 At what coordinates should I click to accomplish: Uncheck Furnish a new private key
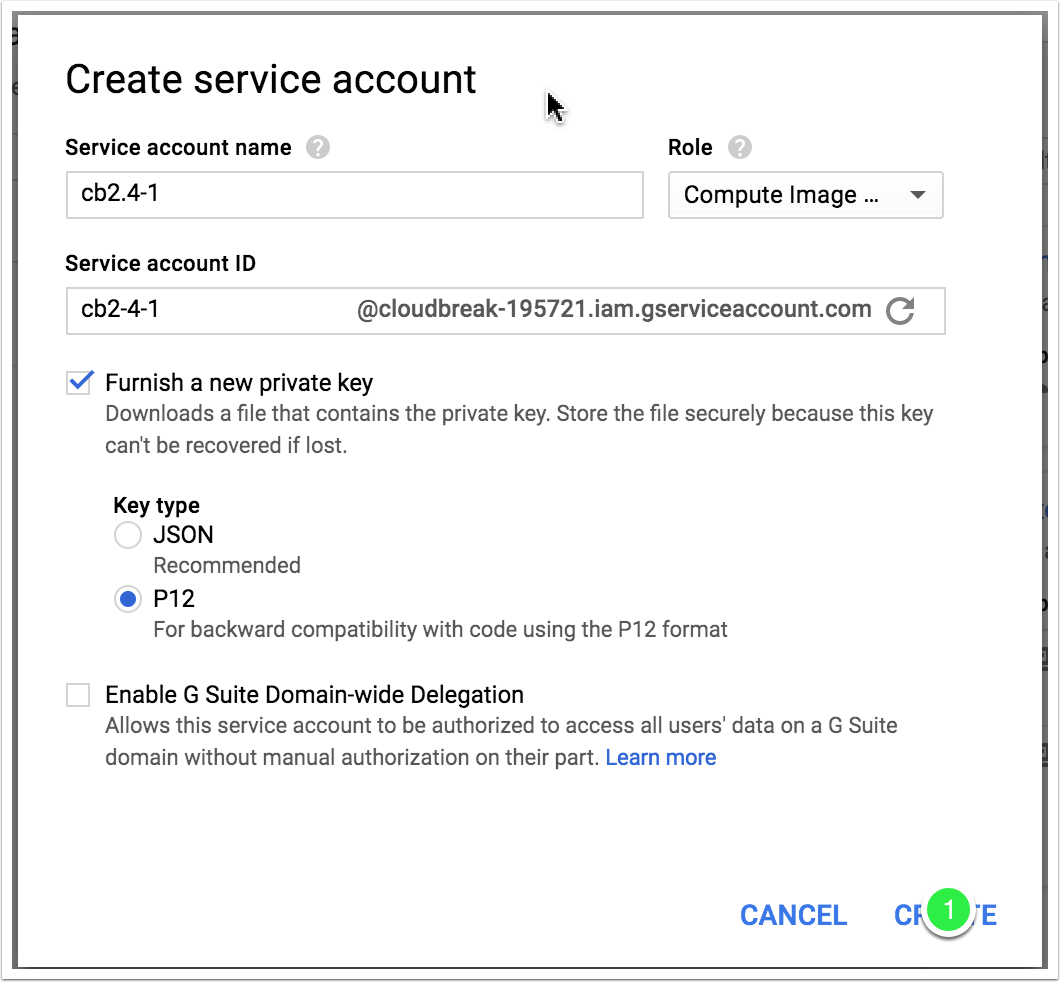pyautogui.click(x=78, y=381)
